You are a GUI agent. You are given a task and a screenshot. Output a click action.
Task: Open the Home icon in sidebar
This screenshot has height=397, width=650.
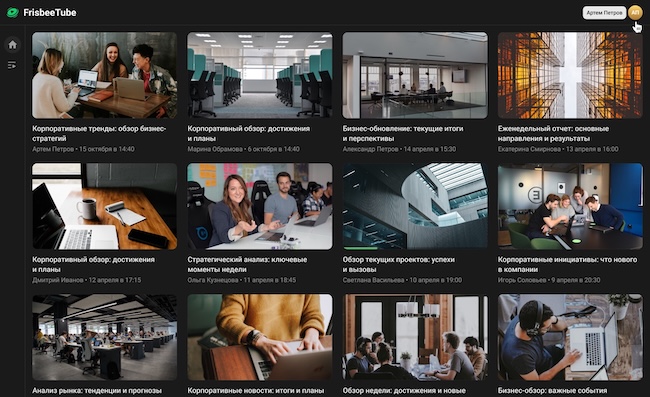coord(12,44)
